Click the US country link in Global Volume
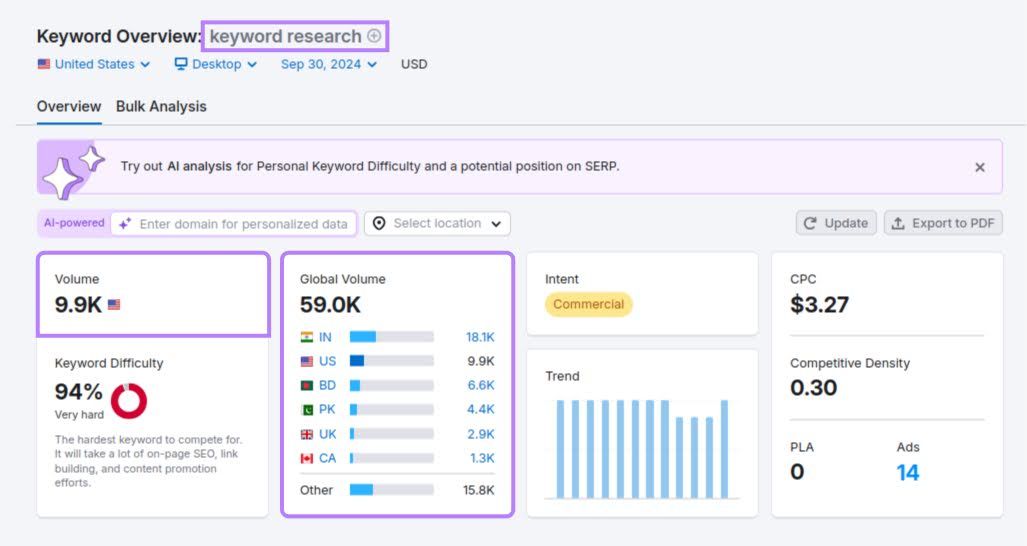The width and height of the screenshot is (1027, 546). (x=327, y=361)
